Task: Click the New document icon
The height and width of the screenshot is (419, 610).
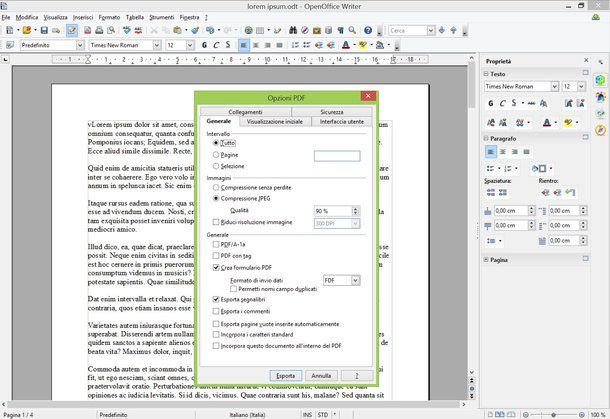Action: pyautogui.click(x=10, y=30)
